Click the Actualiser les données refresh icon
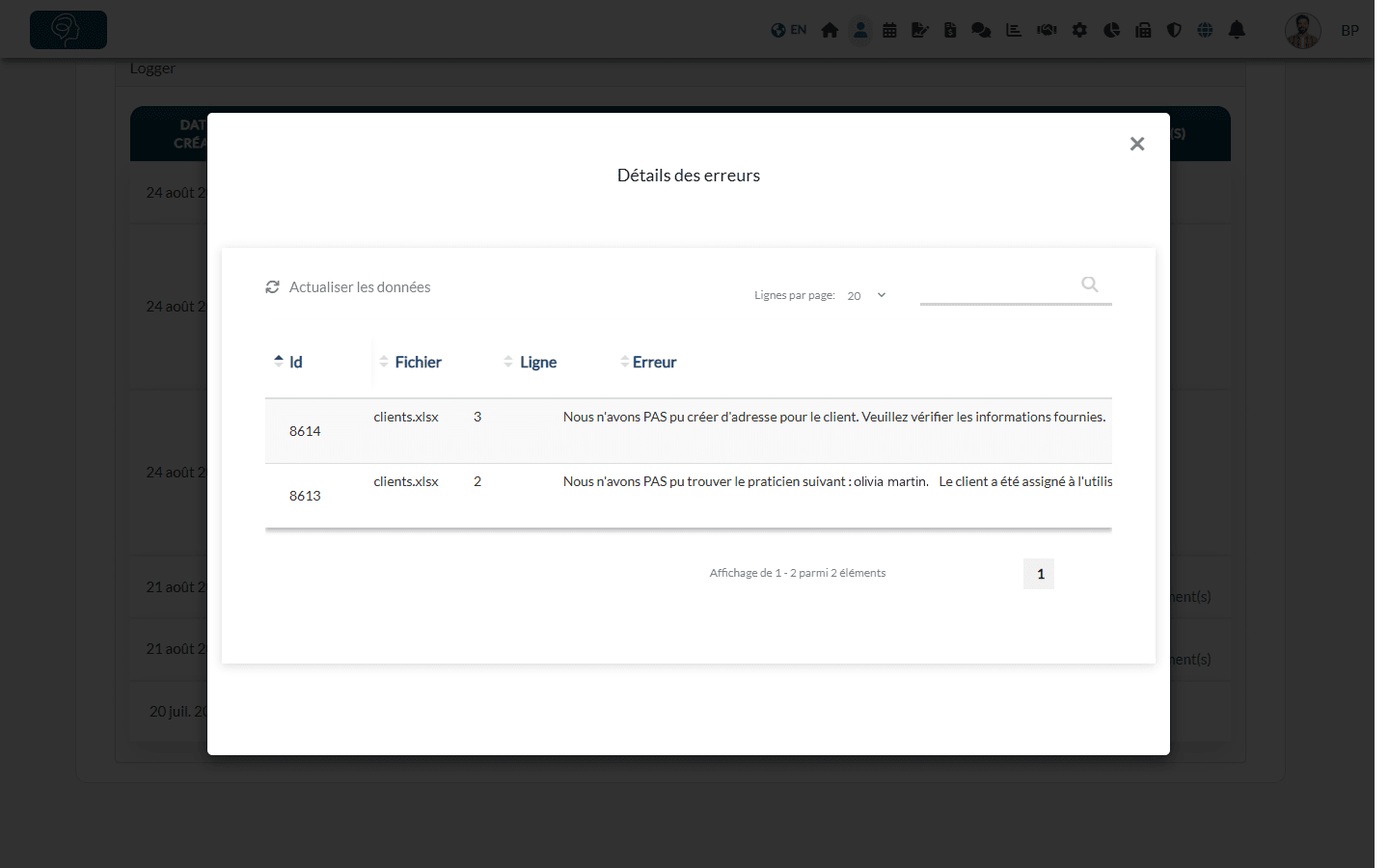Screen dimensions: 1389x868 click(x=273, y=287)
